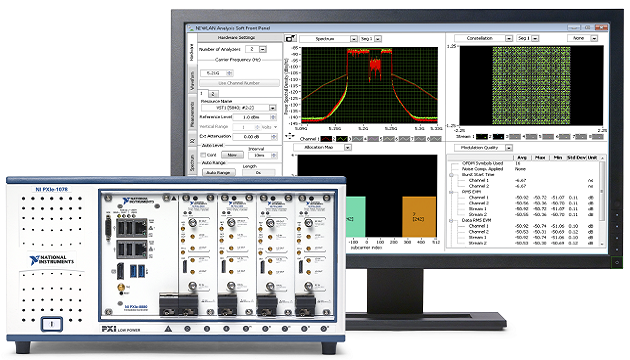Toggle Stream 1 constellation legend icon
Viewport: 630px width, 360px height.
481,137
